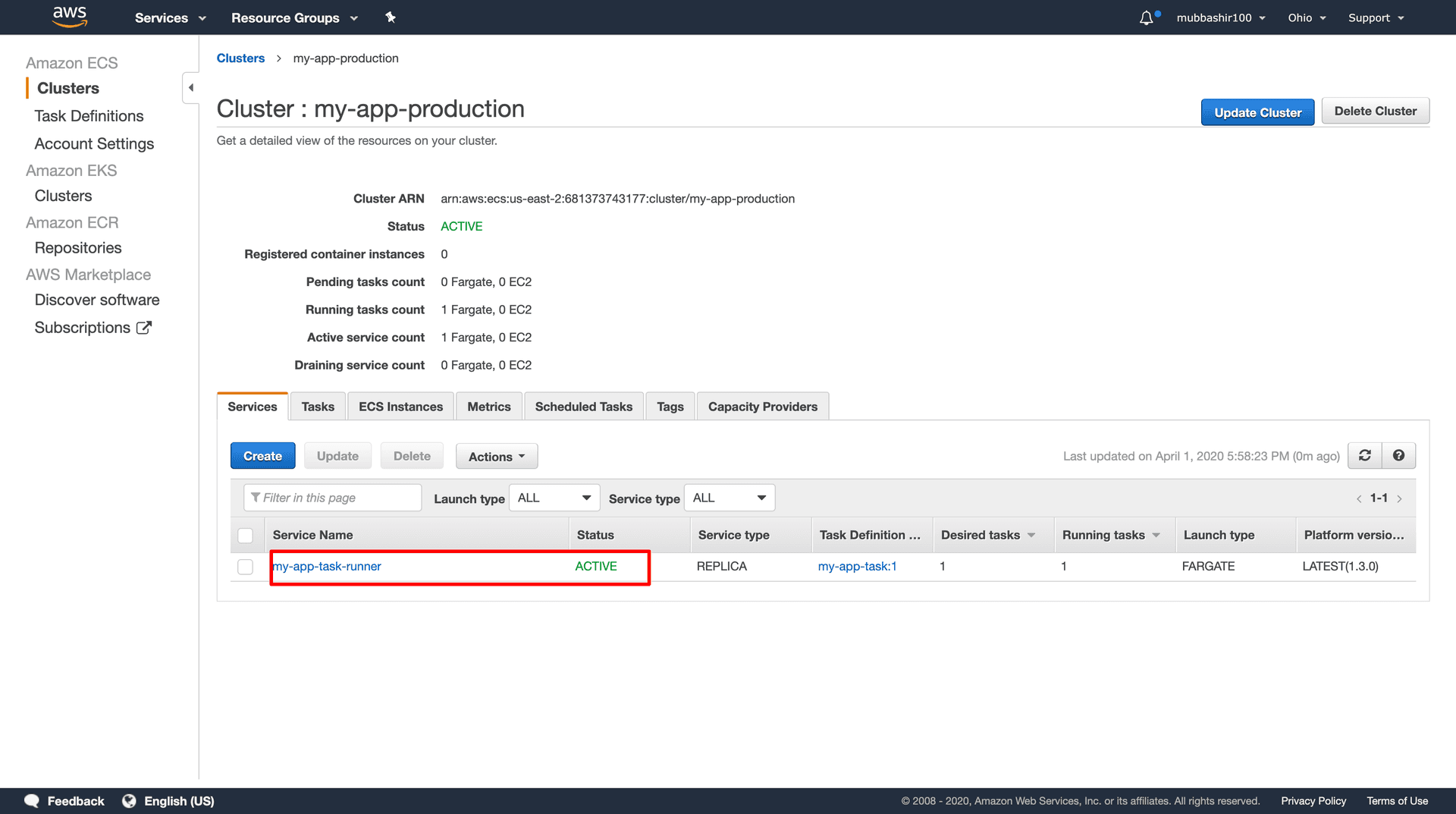The image size is (1456, 814).
Task: Click the Filter in this page field
Action: pos(332,498)
